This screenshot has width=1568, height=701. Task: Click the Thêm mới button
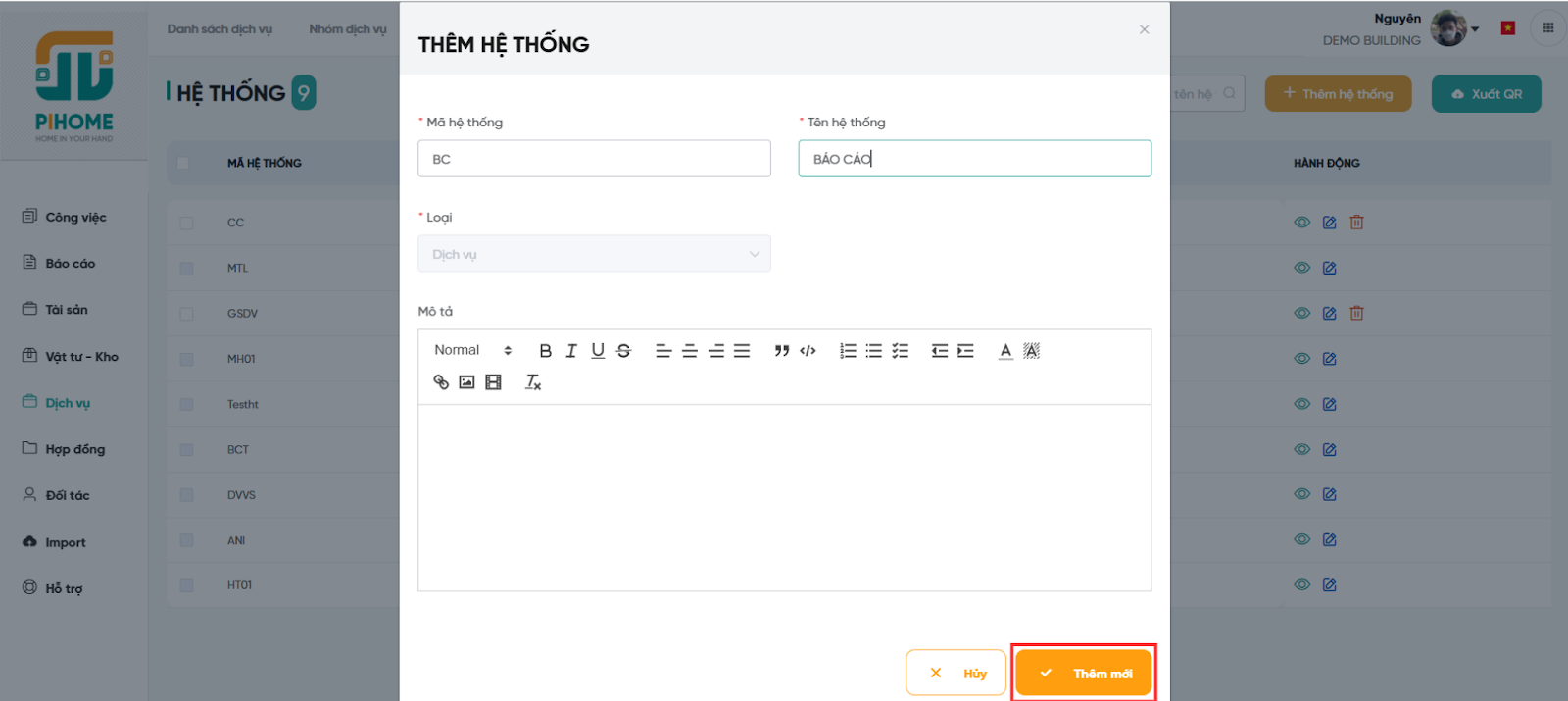(1084, 673)
